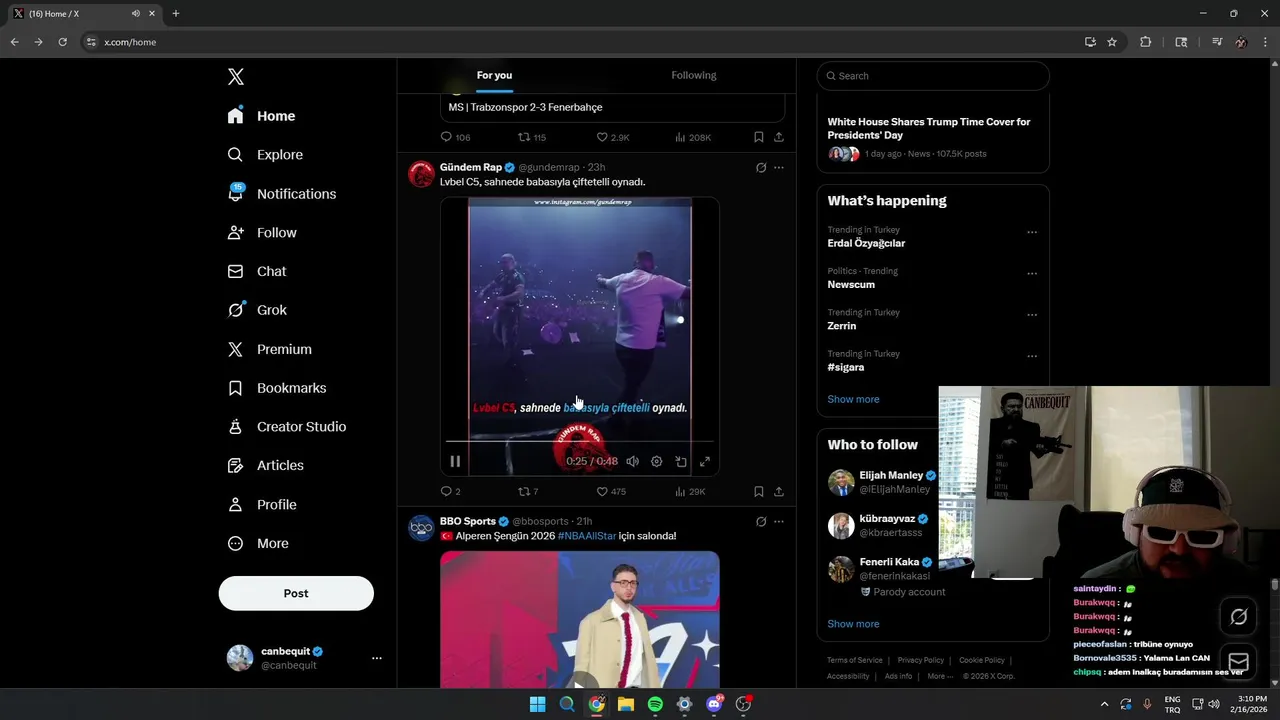The width and height of the screenshot is (1280, 720).
Task: Click the white Post button
Action: pyautogui.click(x=296, y=593)
